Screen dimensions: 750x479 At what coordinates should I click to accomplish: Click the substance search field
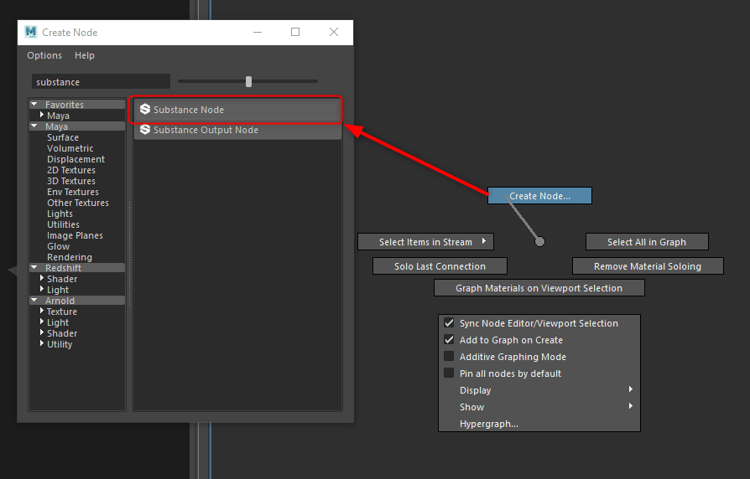click(100, 82)
